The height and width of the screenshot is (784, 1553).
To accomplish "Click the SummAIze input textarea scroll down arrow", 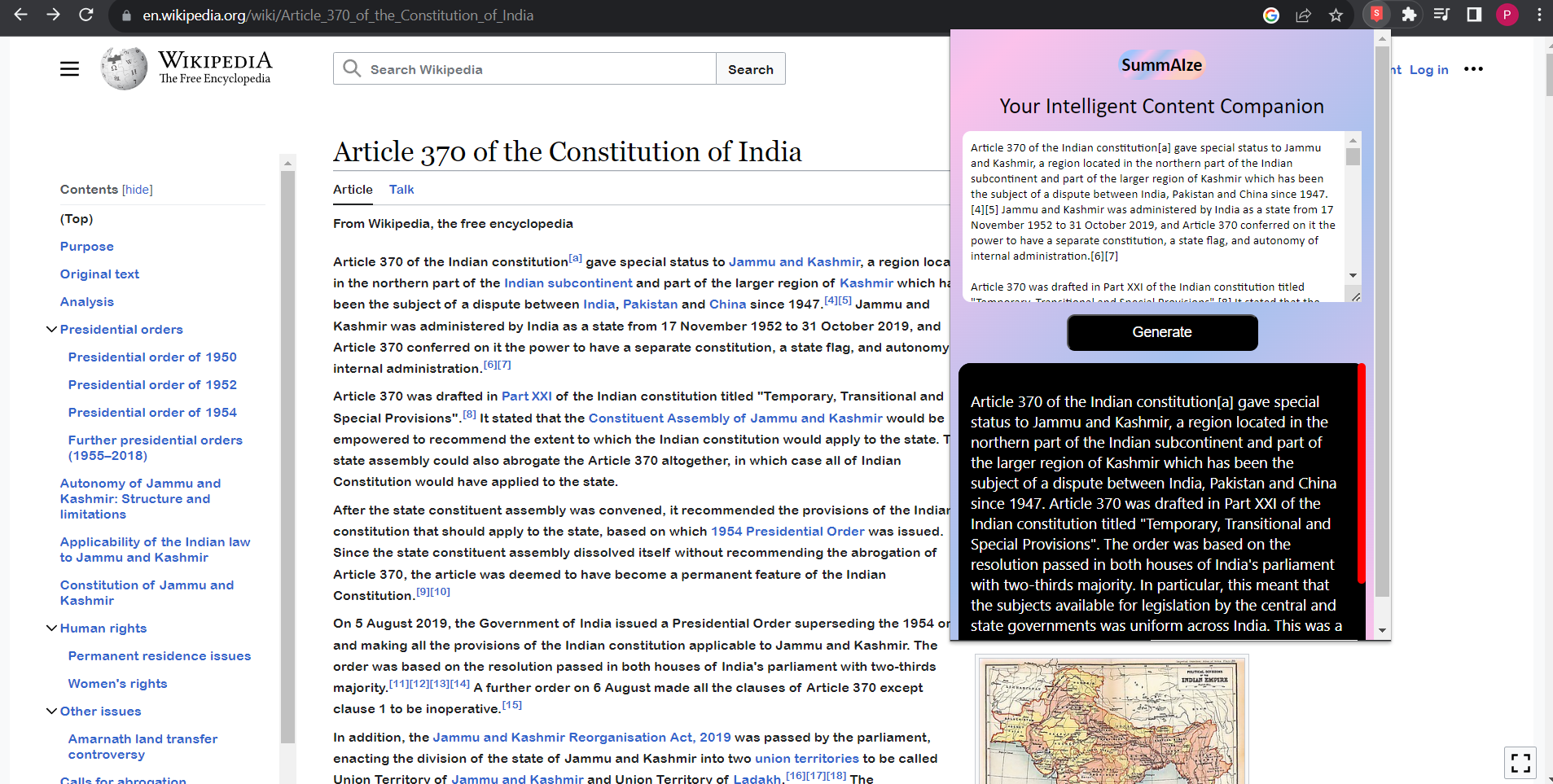I will click(x=1353, y=275).
